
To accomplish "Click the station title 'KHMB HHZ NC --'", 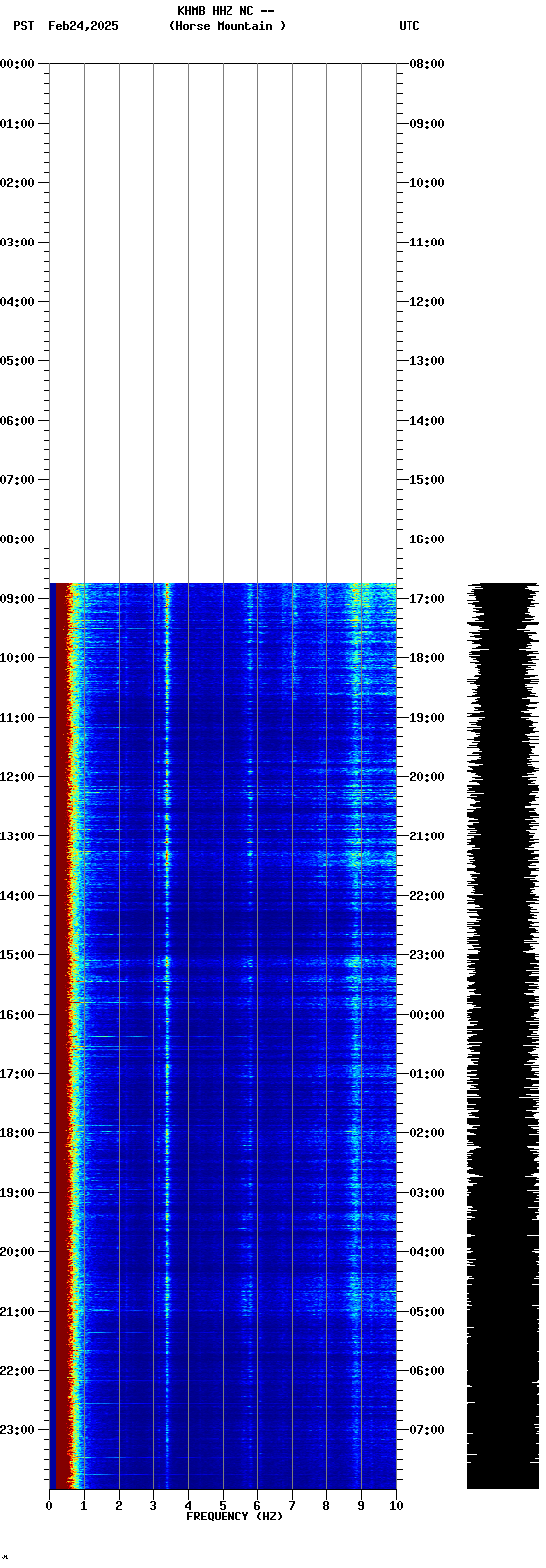I will 226,11.
